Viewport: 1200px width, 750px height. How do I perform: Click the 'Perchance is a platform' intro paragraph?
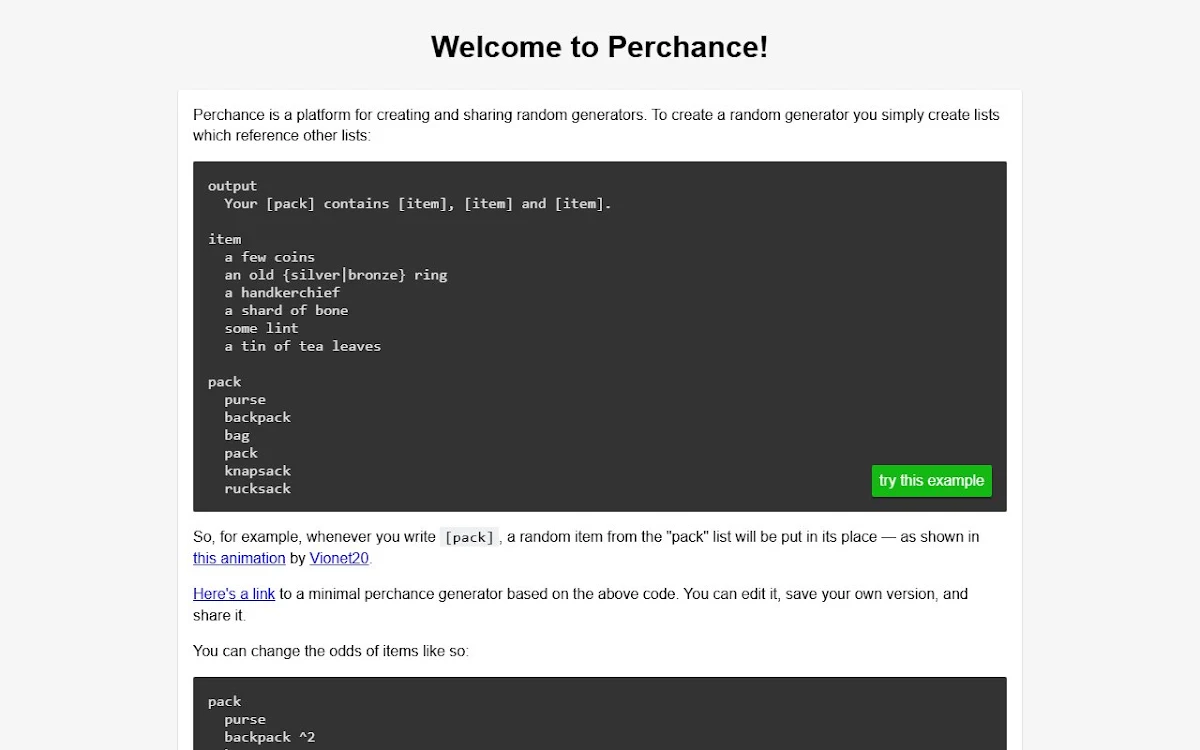597,125
